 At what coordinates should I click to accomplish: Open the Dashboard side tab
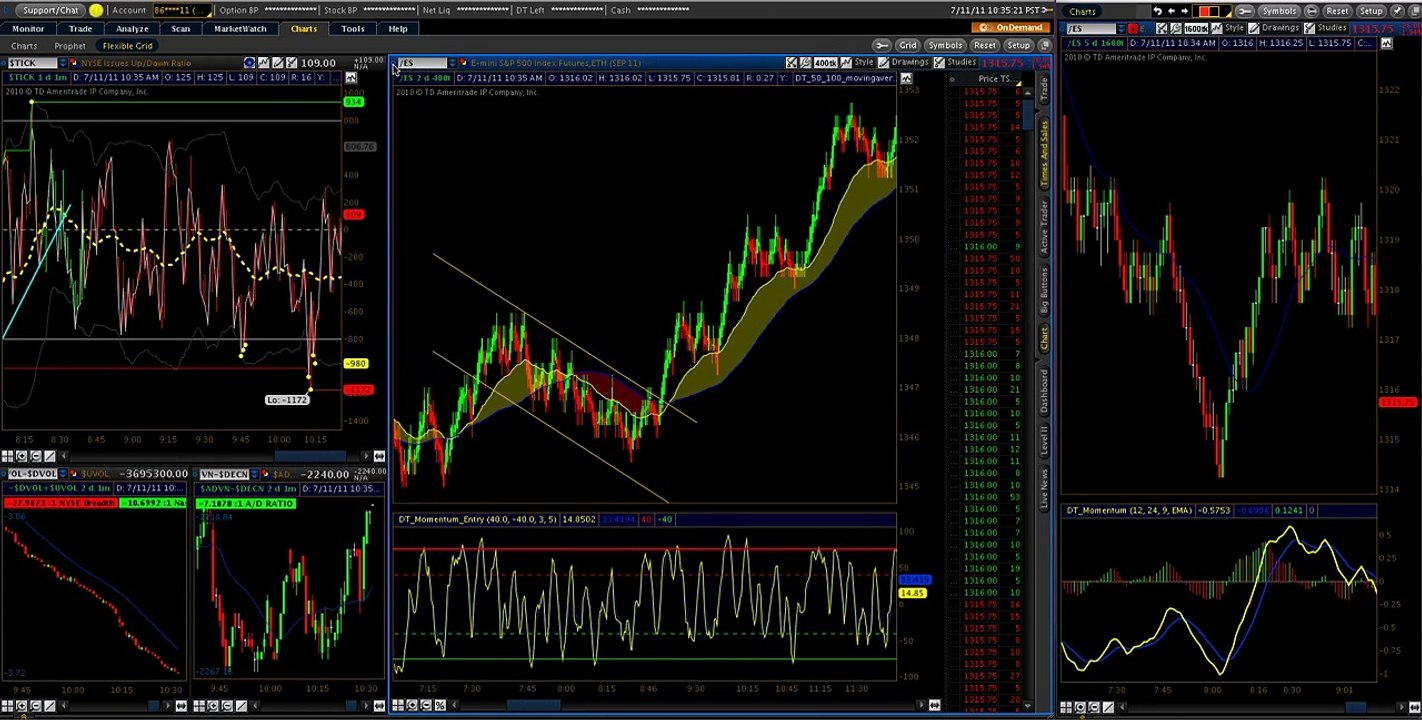(1044, 391)
